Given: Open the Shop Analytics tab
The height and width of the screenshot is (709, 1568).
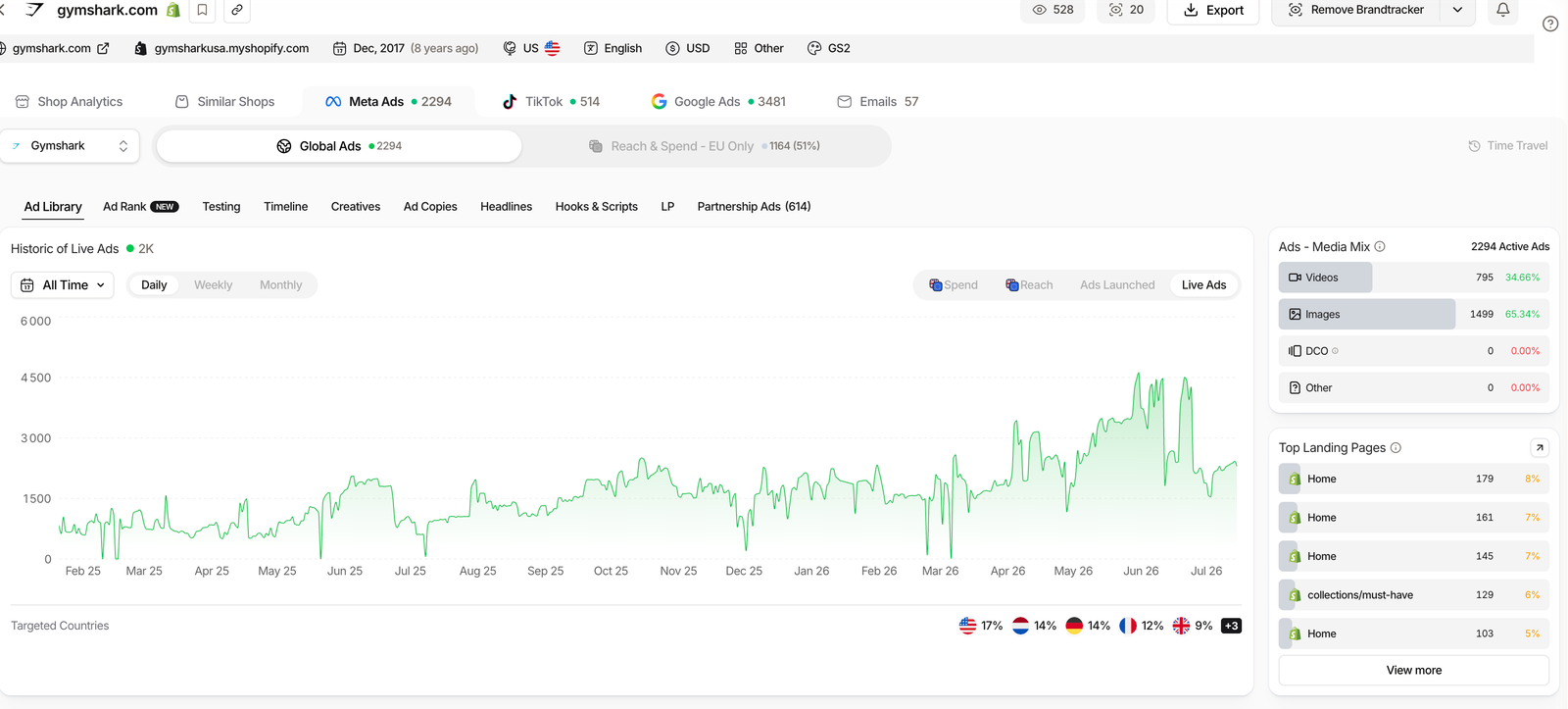Looking at the screenshot, I should [x=70, y=102].
